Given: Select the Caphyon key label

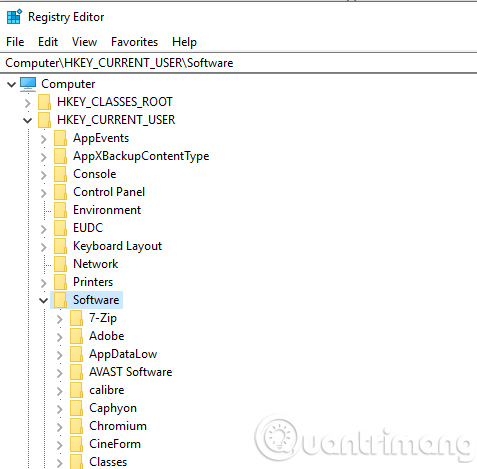Looking at the screenshot, I should coord(113,408).
